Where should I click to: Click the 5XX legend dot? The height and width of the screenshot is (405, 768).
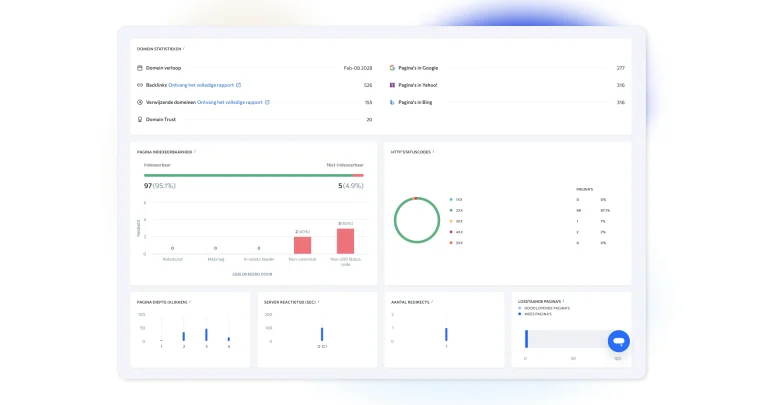(x=451, y=243)
